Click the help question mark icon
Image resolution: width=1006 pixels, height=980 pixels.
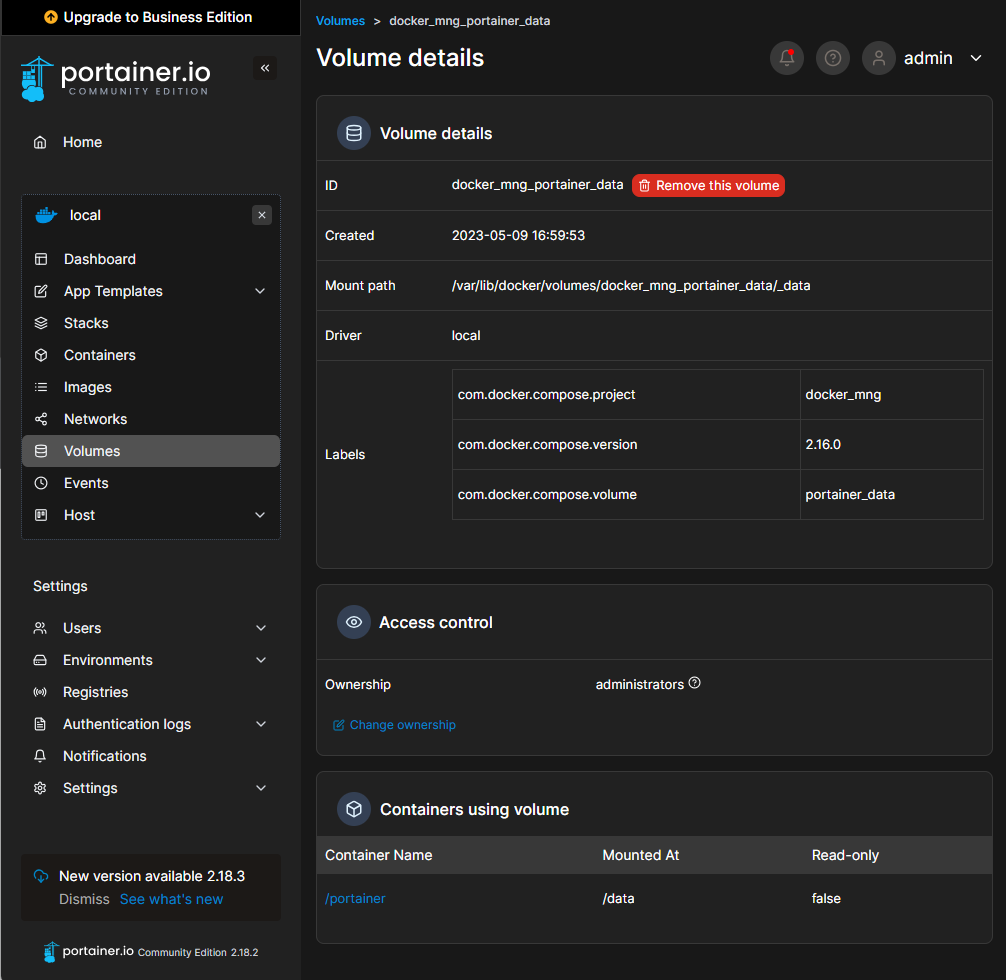(x=832, y=57)
